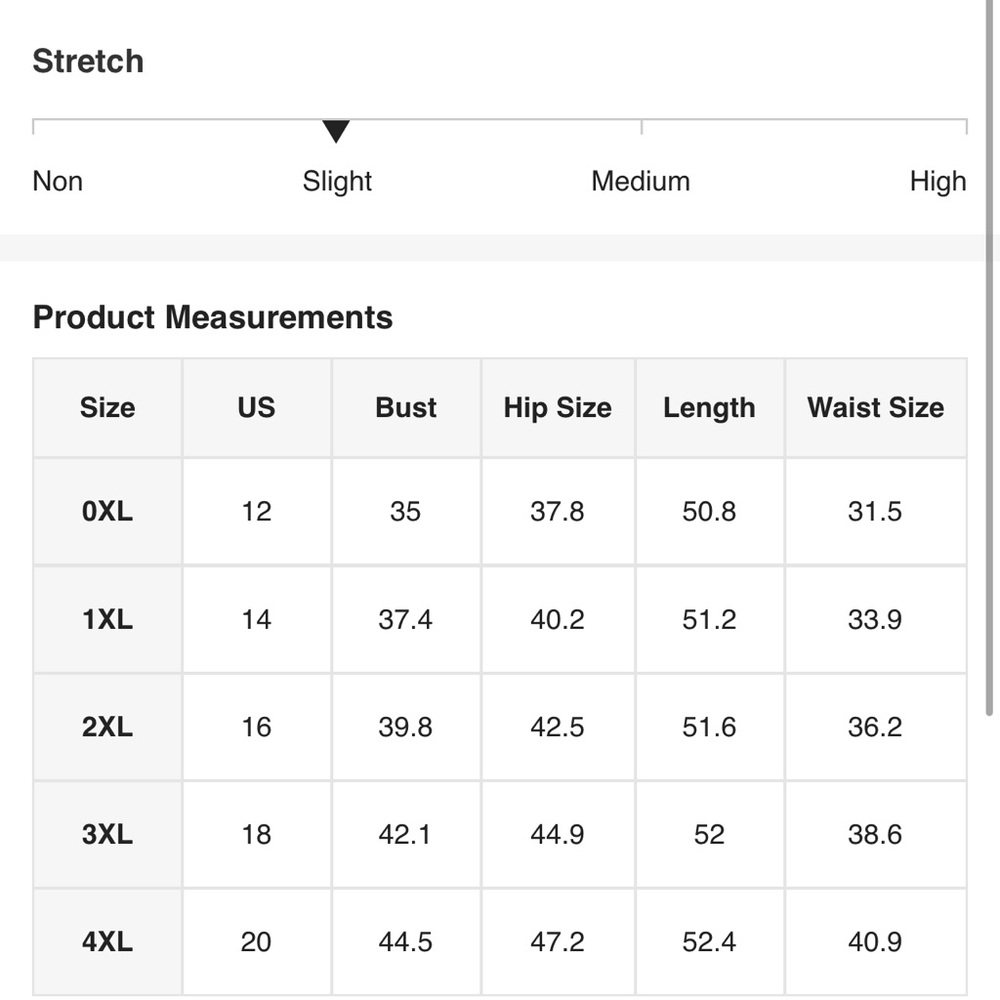
Task: Click the Product Measurements heading
Action: pos(212,317)
